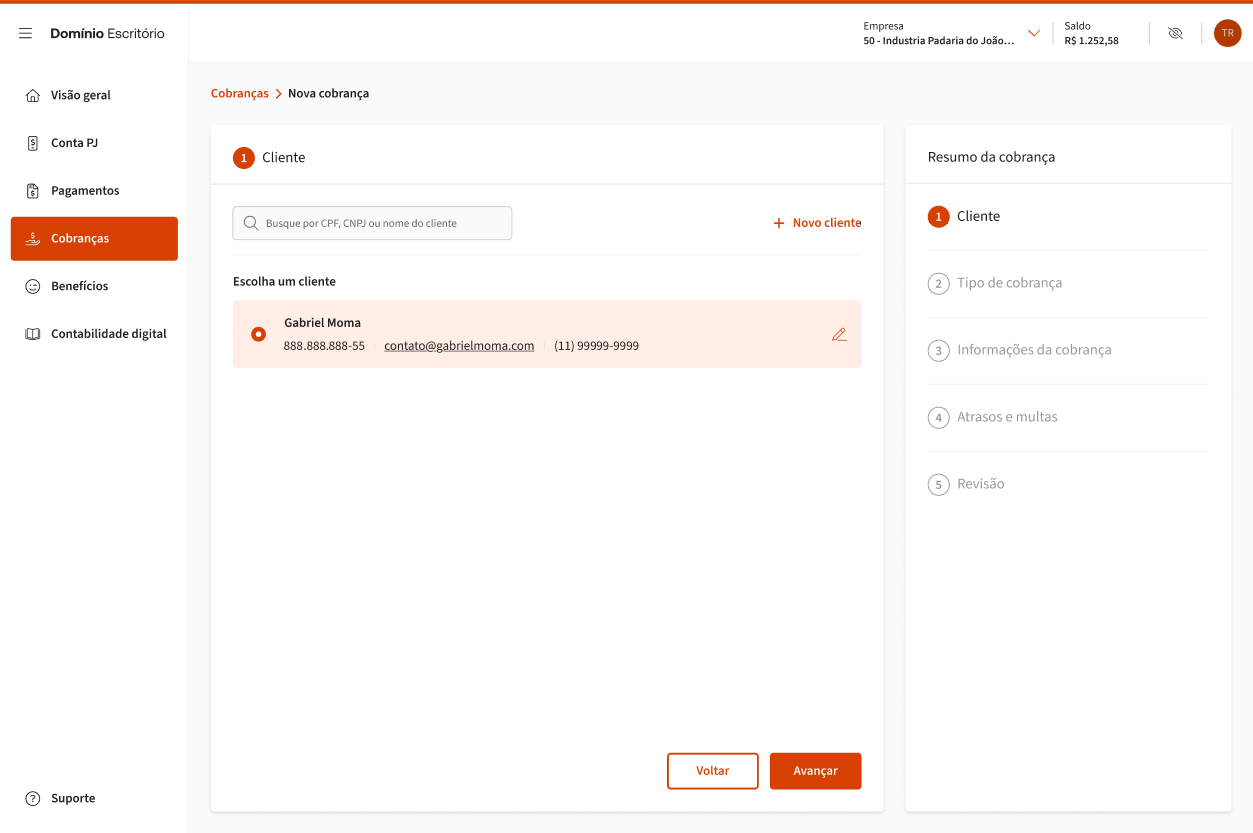Go to Cobranças breadcrumb link
1253x833 pixels.
point(240,93)
